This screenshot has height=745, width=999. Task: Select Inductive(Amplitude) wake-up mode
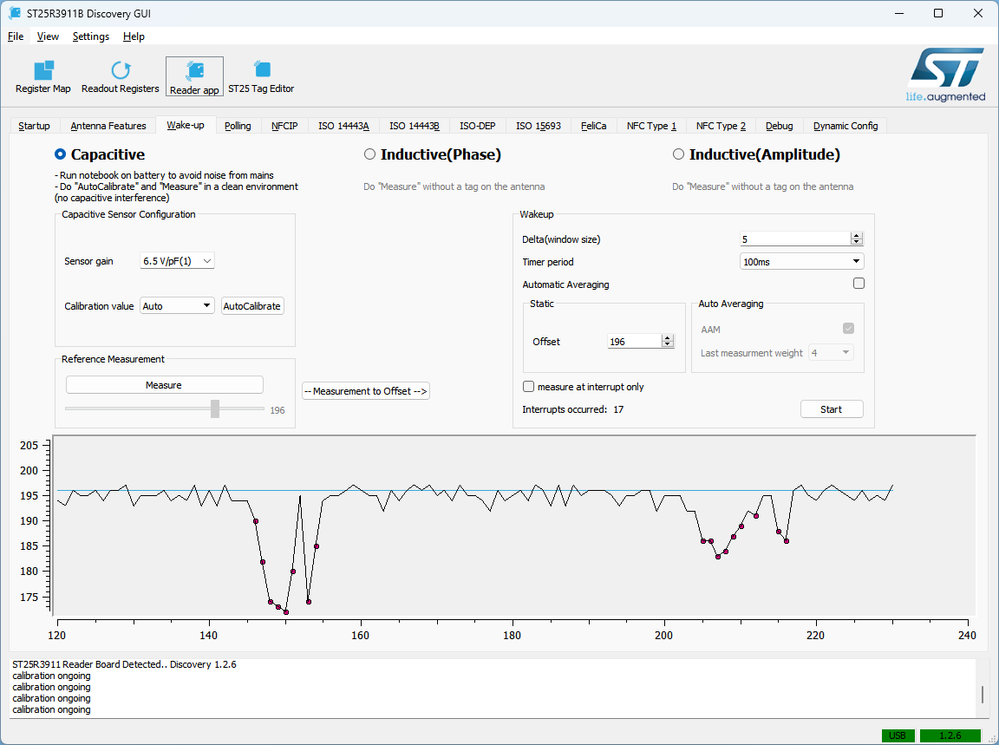[x=679, y=154]
